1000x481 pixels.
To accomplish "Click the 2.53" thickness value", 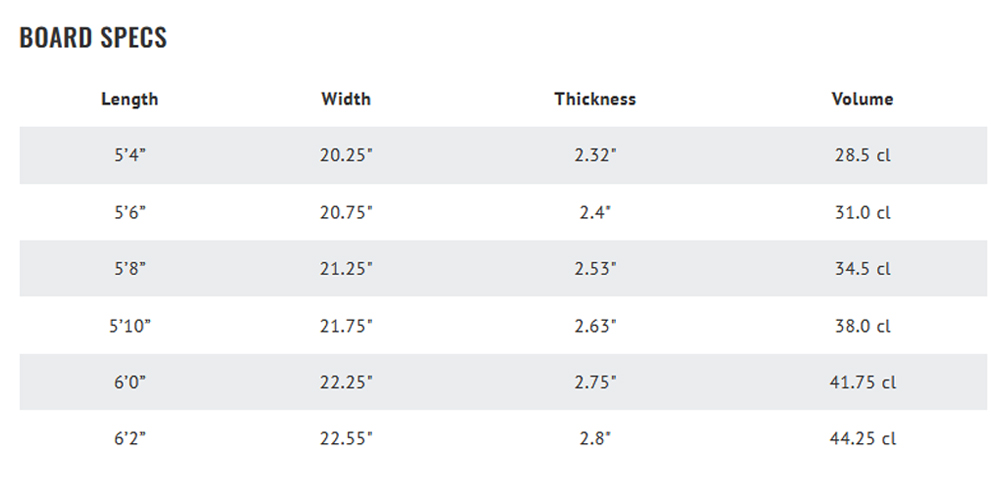I will [x=595, y=269].
